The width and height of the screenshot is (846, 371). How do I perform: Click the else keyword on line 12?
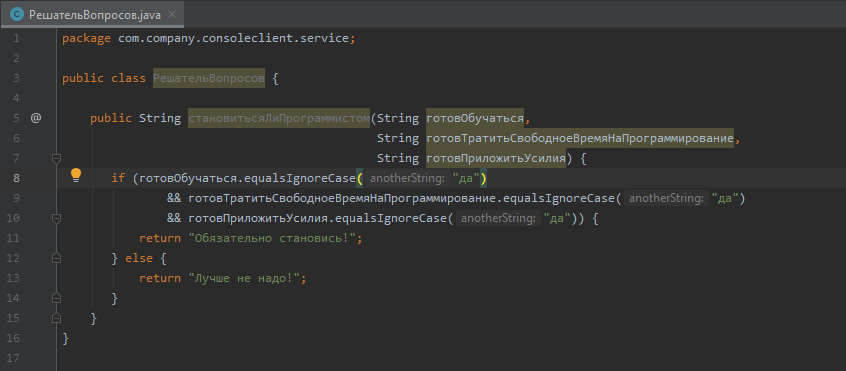pyautogui.click(x=139, y=258)
